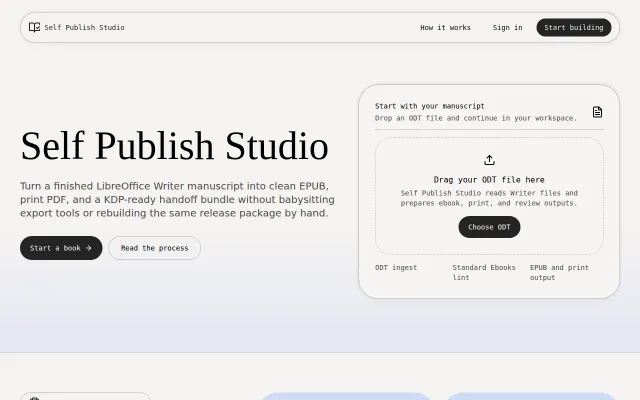Click the 'Standard Ebooks lint' label
Screen dimensions: 640x400
click(484, 272)
